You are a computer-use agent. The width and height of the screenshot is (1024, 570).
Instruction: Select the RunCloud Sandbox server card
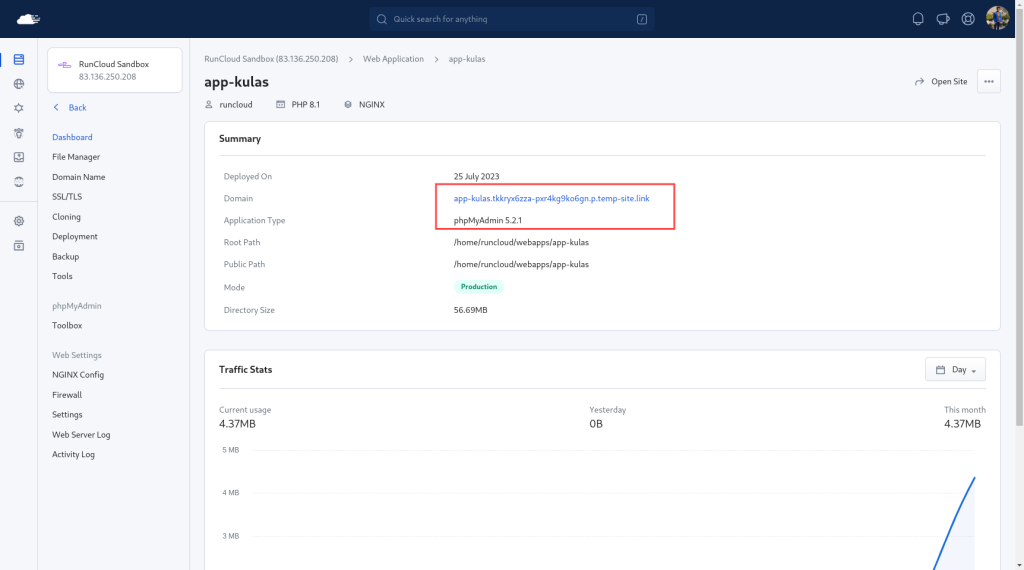pos(114,70)
